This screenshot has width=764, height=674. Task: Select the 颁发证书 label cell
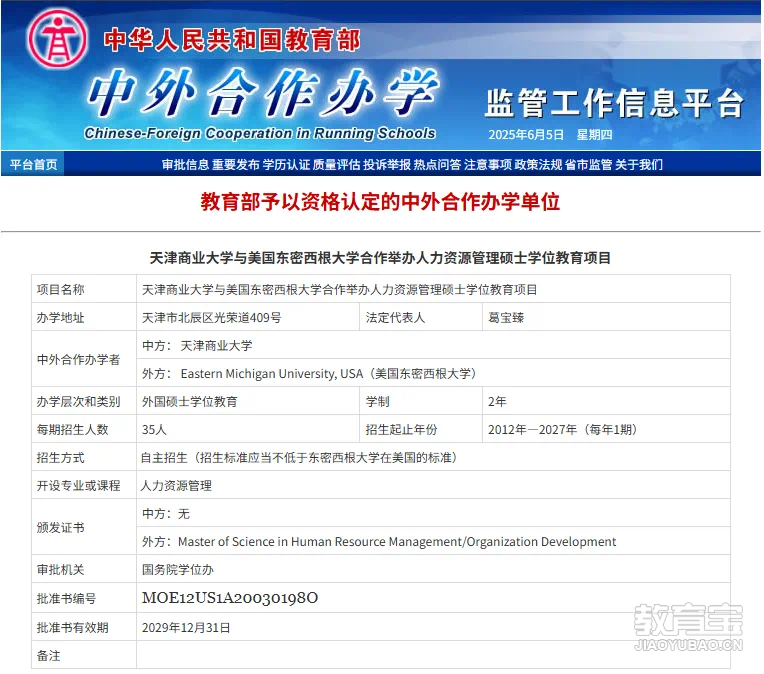click(84, 527)
